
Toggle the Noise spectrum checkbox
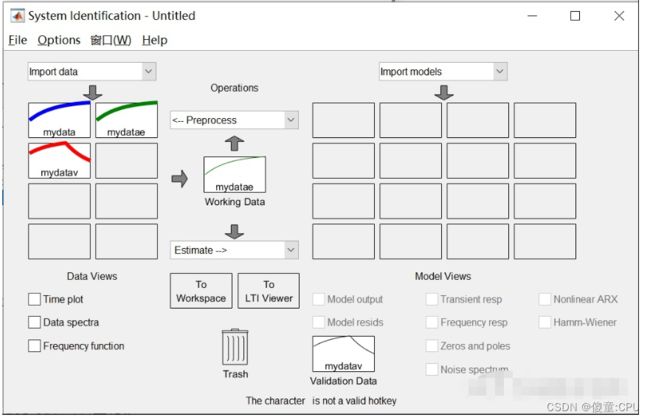pos(432,369)
